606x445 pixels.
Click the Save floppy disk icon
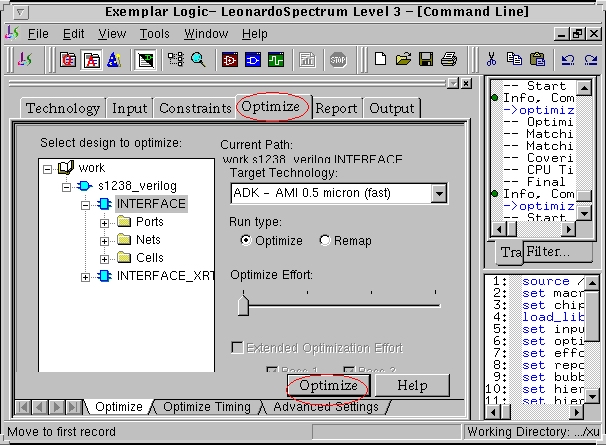(x=426, y=60)
